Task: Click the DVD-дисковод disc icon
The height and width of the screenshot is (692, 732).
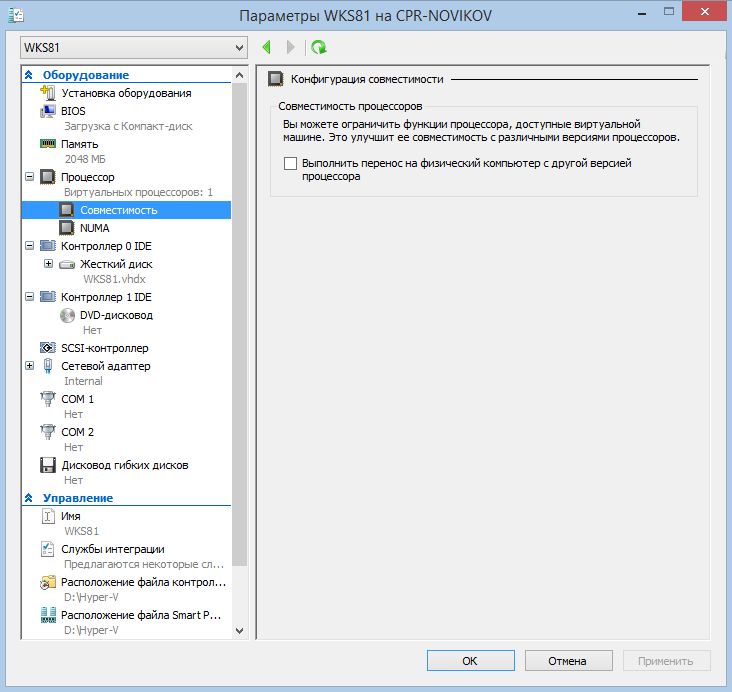Action: pyautogui.click(x=67, y=315)
